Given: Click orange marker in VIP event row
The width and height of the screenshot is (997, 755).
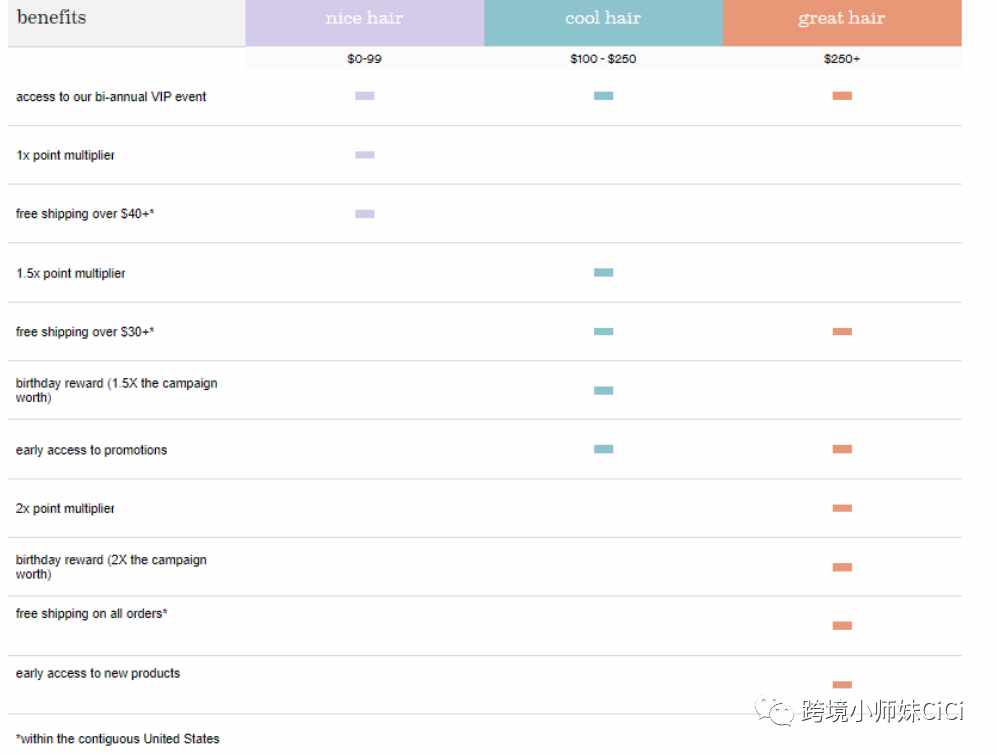Looking at the screenshot, I should pos(842,96).
